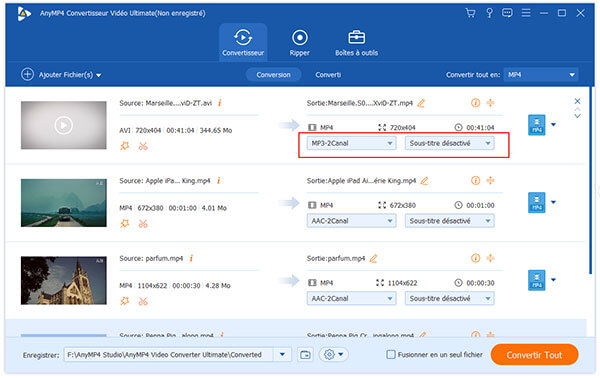Open the compress icon for the Apple iPad output
The height and width of the screenshot is (378, 600).
click(490, 180)
